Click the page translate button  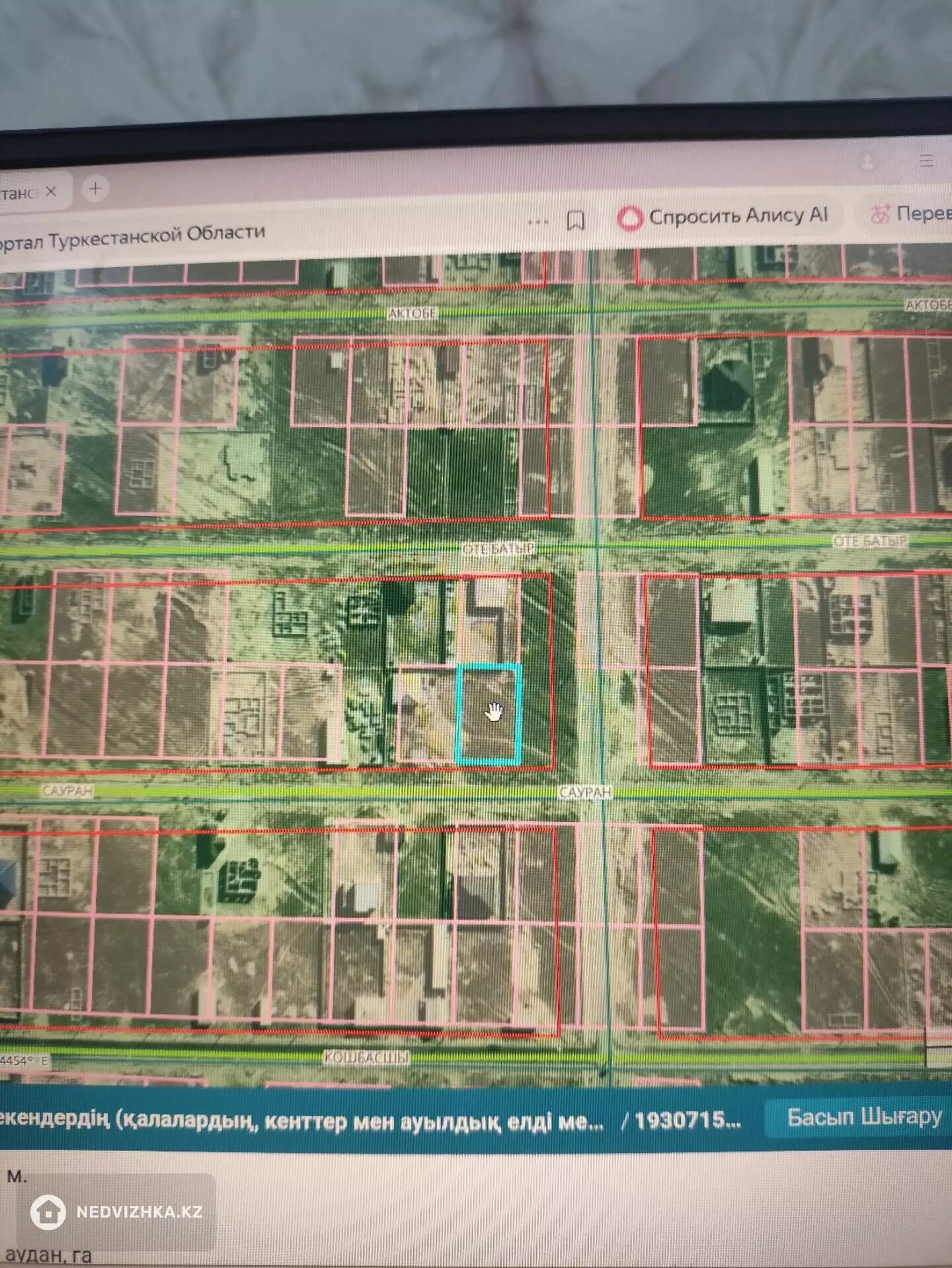click(909, 214)
